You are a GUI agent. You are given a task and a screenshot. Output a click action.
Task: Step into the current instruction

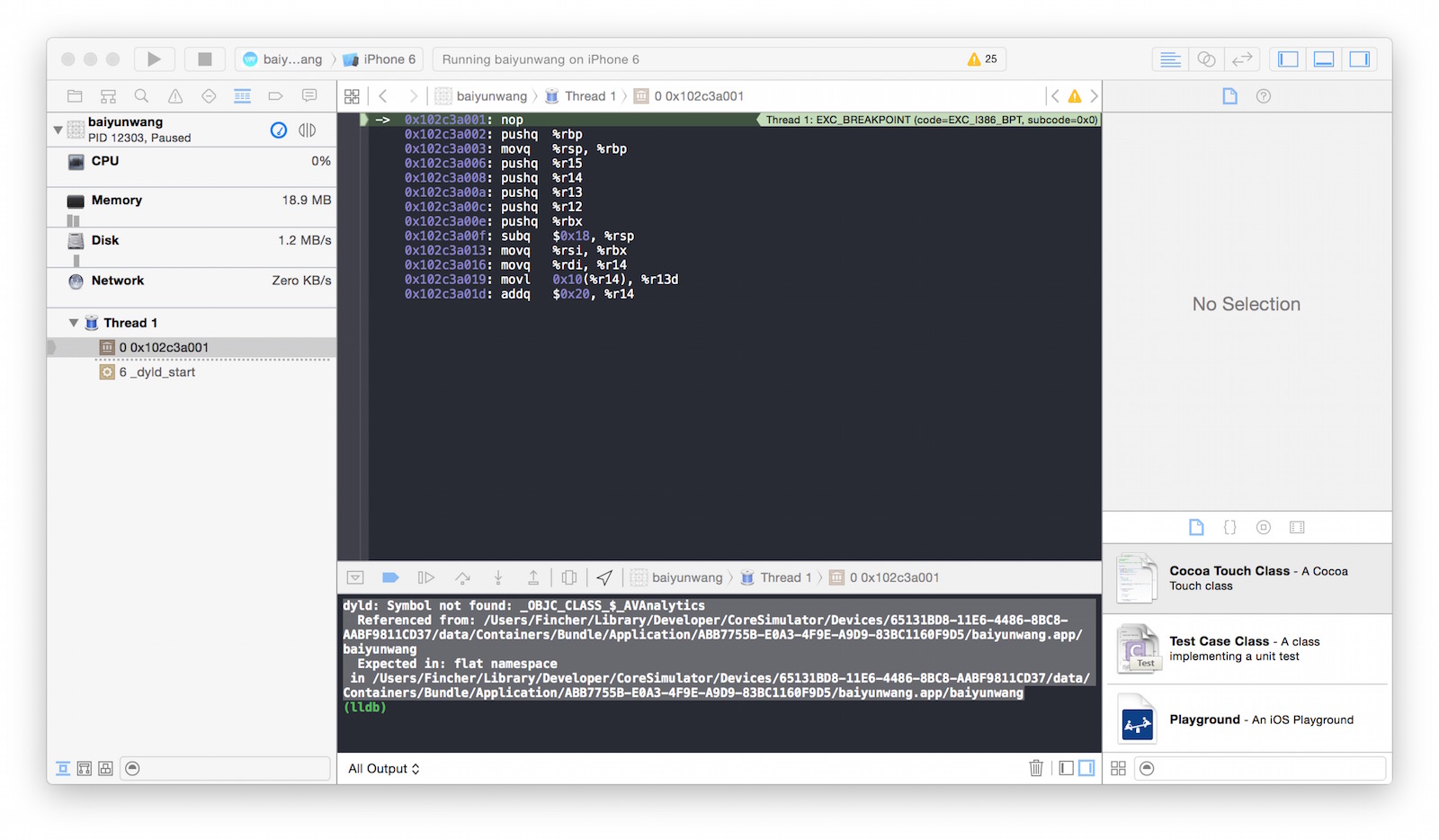coord(497,577)
